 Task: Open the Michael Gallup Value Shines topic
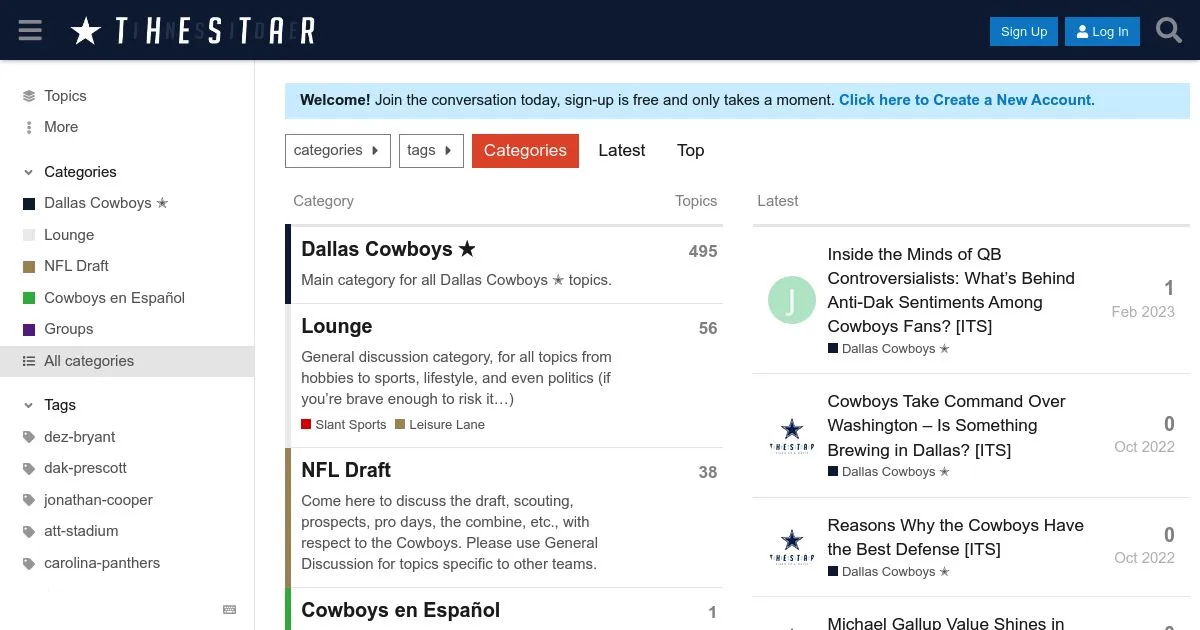tap(945, 623)
